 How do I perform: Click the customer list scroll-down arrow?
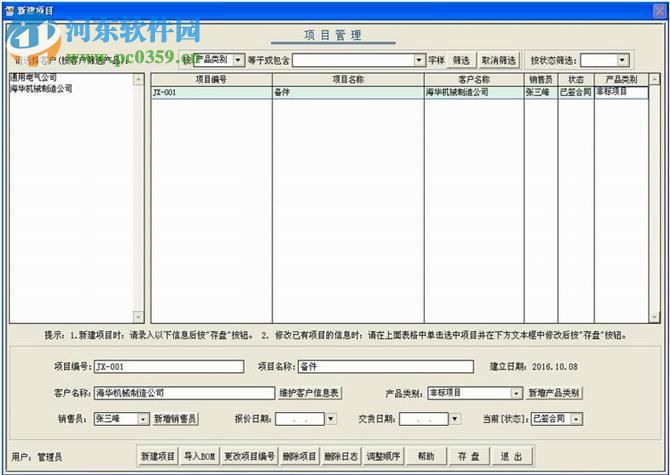(138, 317)
